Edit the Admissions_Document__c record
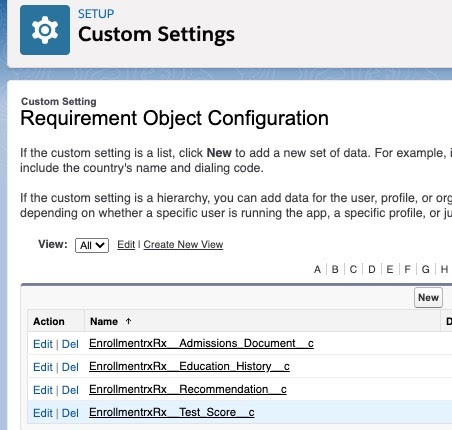The image size is (452, 430). click(43, 344)
